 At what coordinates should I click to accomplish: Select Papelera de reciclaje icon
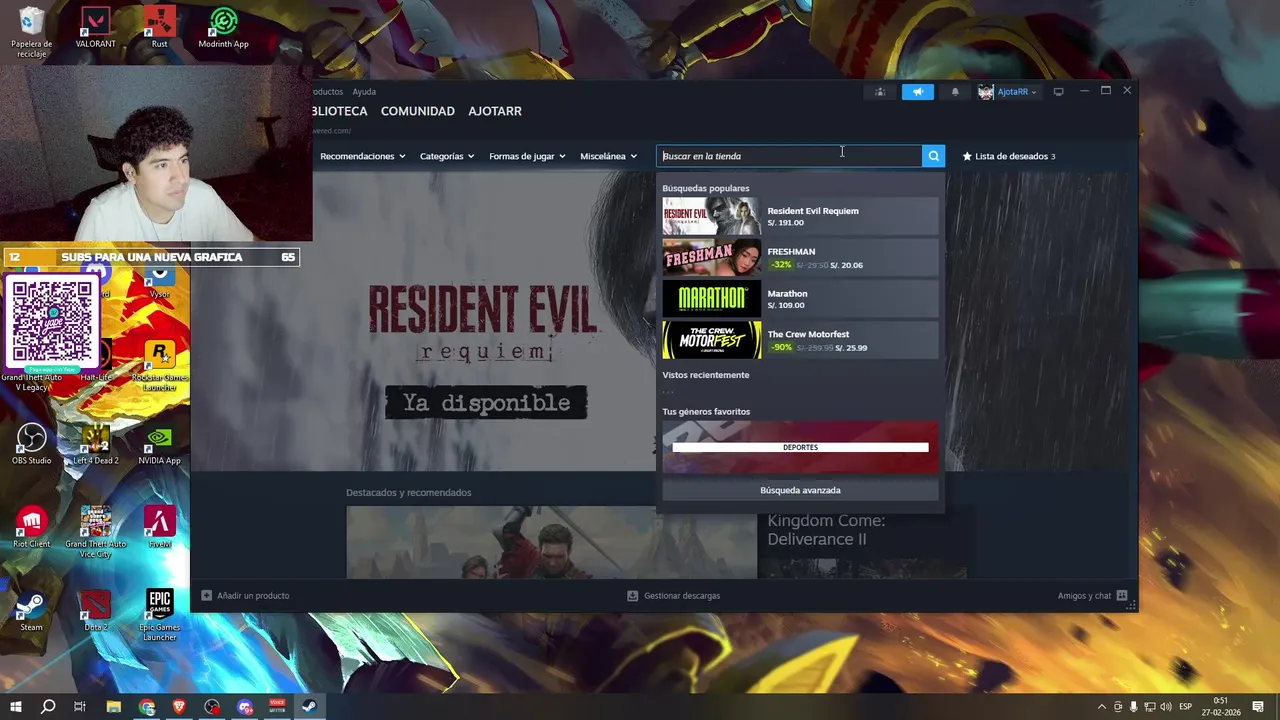tap(32, 32)
